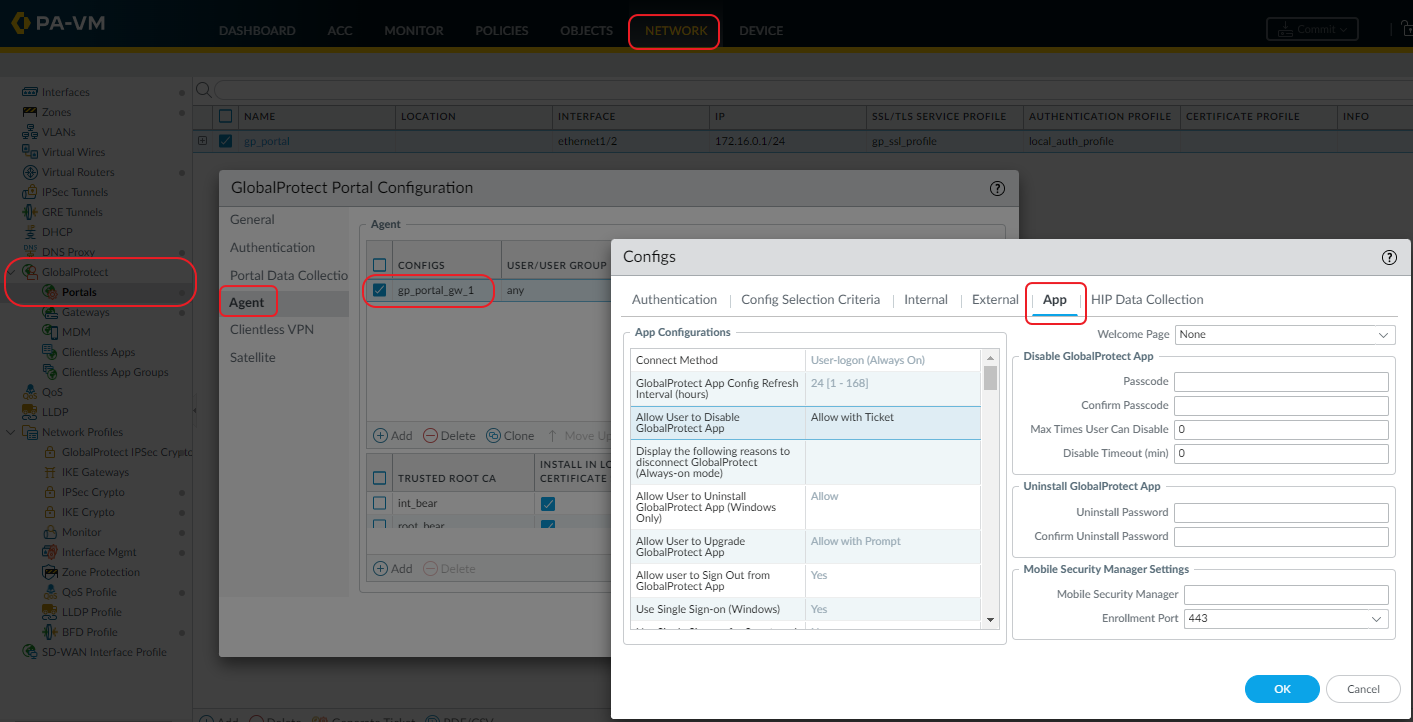Viewport: 1413px width, 722px height.
Task: Toggle the gp_portal row checkbox
Action: [225, 141]
